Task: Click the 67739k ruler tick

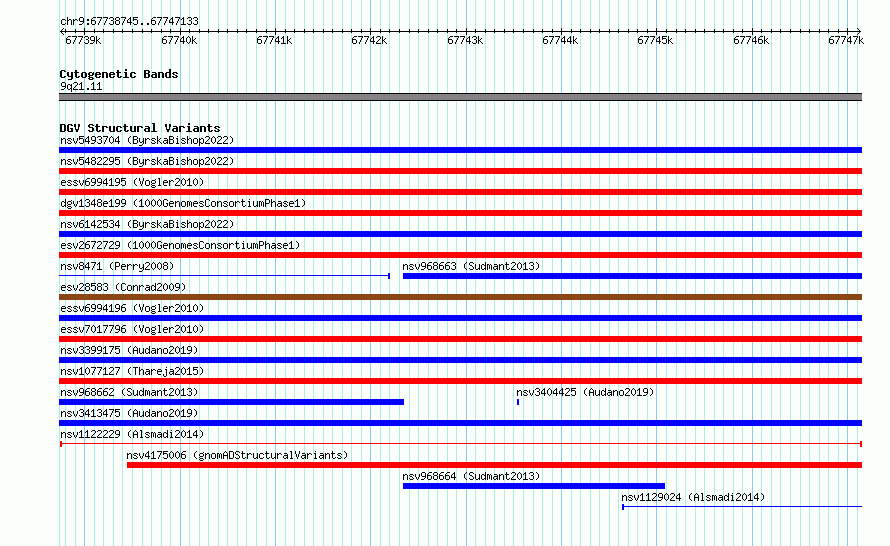Action: [x=83, y=40]
